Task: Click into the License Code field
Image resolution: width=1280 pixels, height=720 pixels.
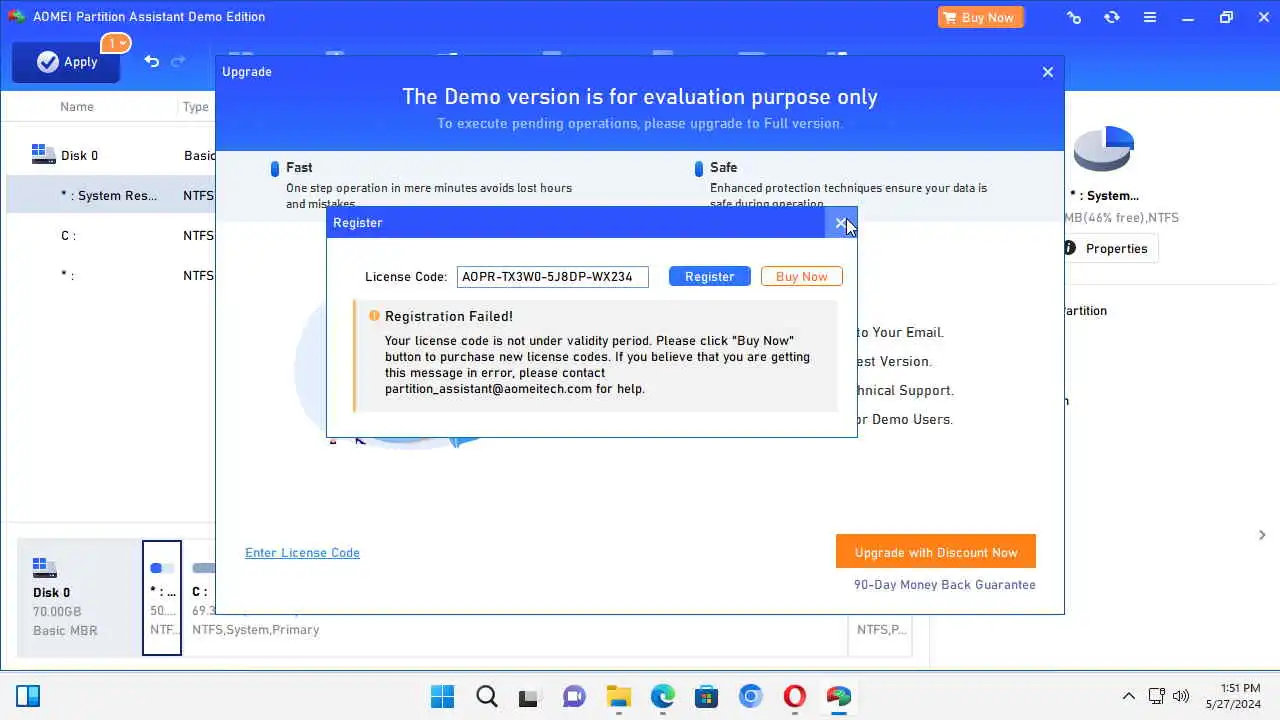Action: point(553,276)
